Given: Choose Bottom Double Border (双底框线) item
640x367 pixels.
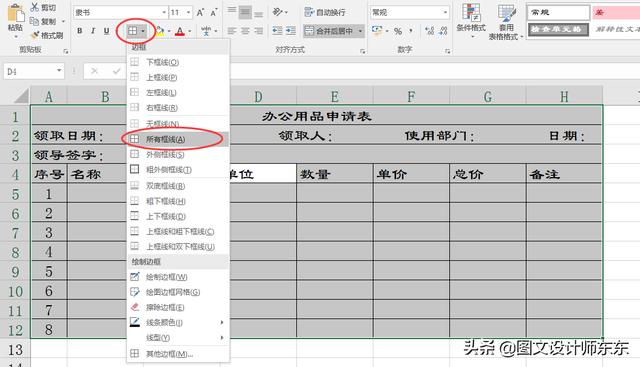Looking at the screenshot, I should click(178, 186).
